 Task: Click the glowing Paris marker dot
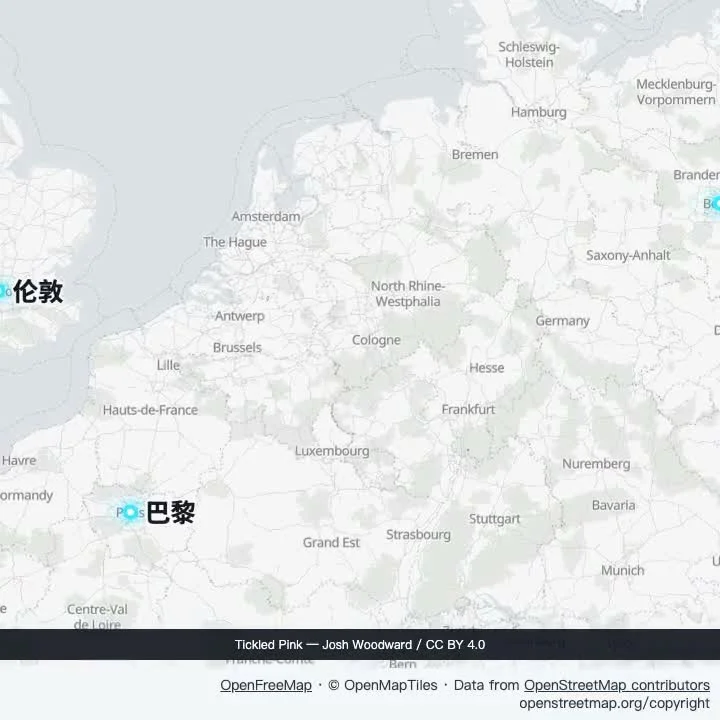(130, 512)
